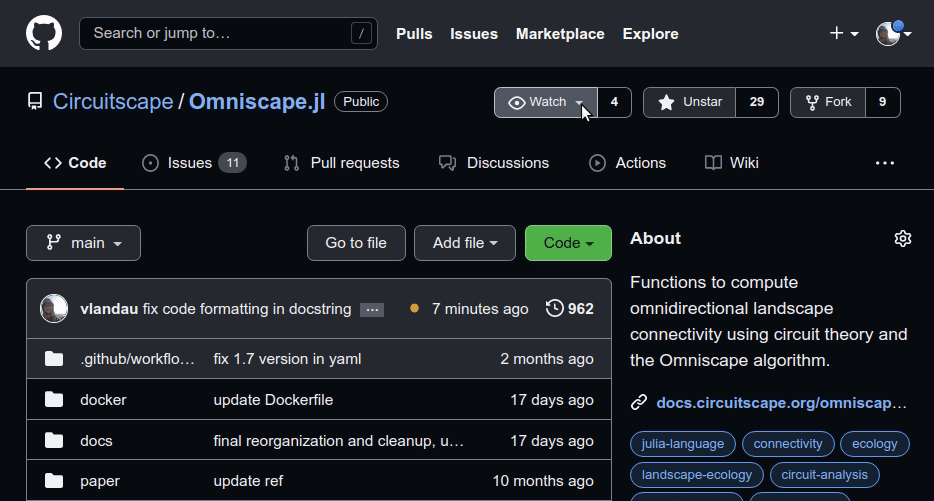Open the docs.circuitscape.org link

click(x=780, y=403)
